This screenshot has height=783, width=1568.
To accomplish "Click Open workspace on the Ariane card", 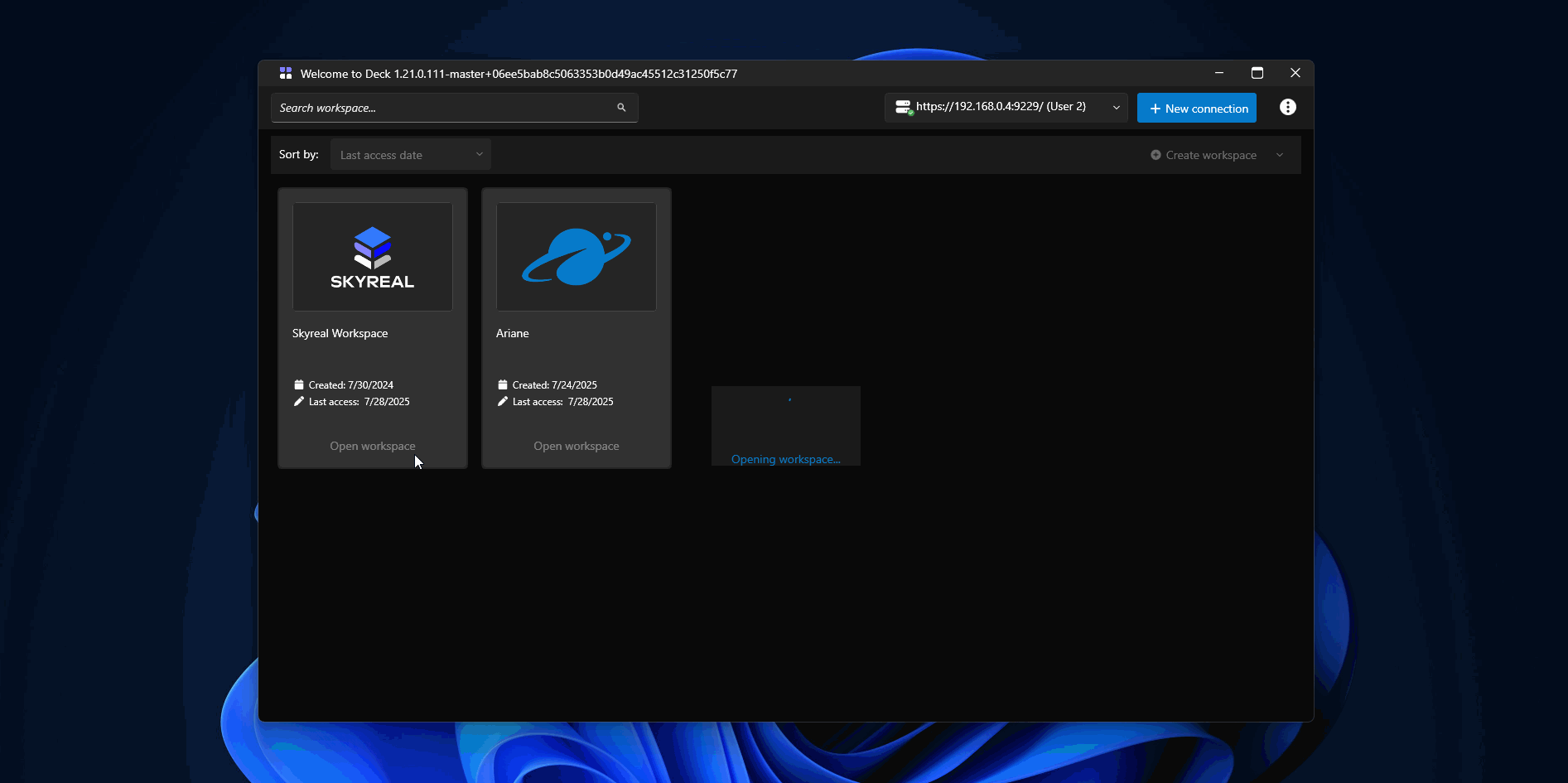I will (x=576, y=446).
